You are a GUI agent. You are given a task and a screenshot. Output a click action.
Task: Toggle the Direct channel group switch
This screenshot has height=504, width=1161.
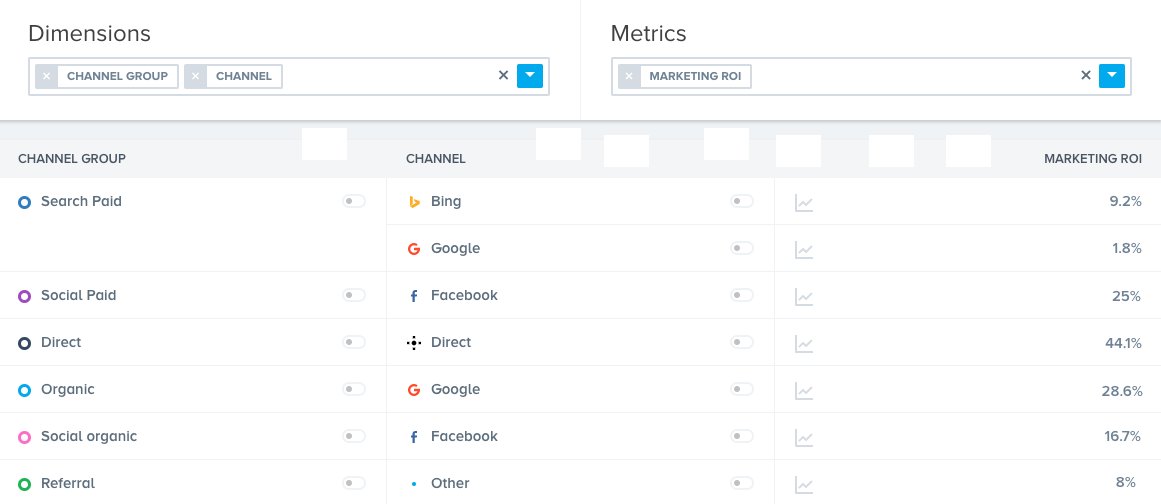354,342
